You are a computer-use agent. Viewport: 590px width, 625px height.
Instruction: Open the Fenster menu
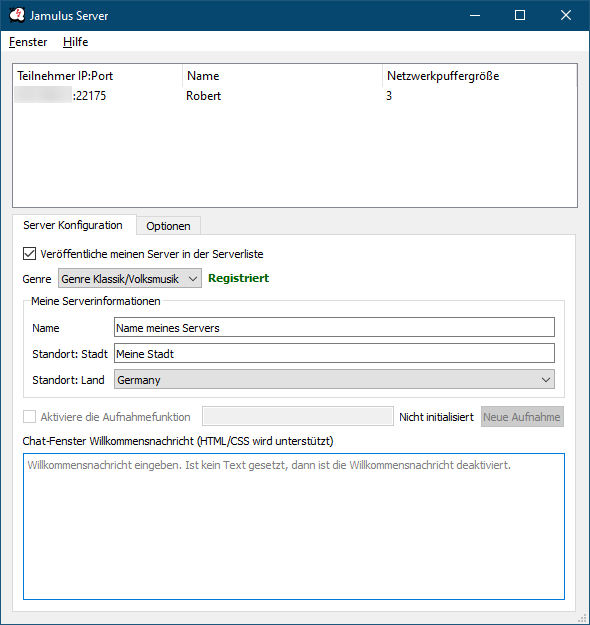[28, 42]
